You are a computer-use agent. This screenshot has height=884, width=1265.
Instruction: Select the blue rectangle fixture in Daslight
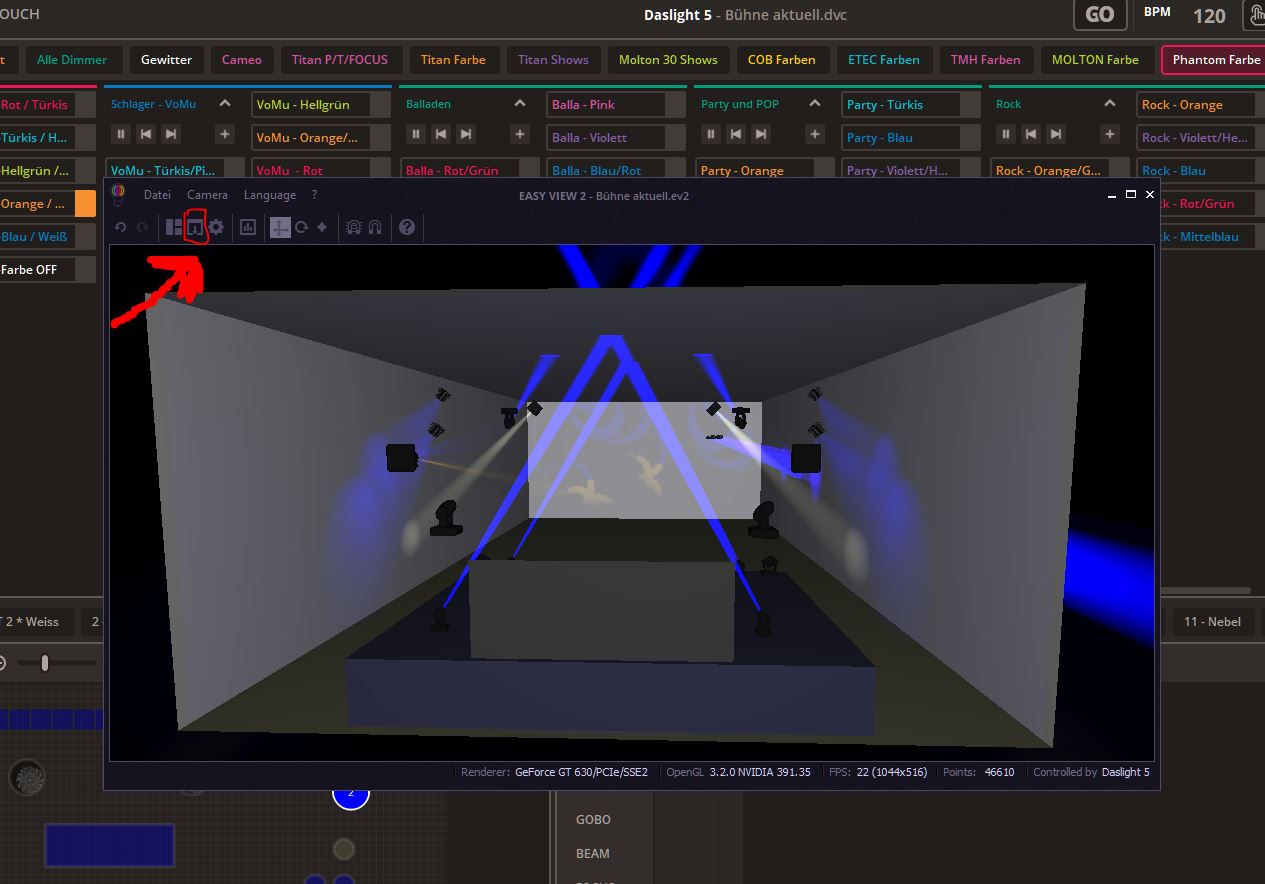(109, 845)
